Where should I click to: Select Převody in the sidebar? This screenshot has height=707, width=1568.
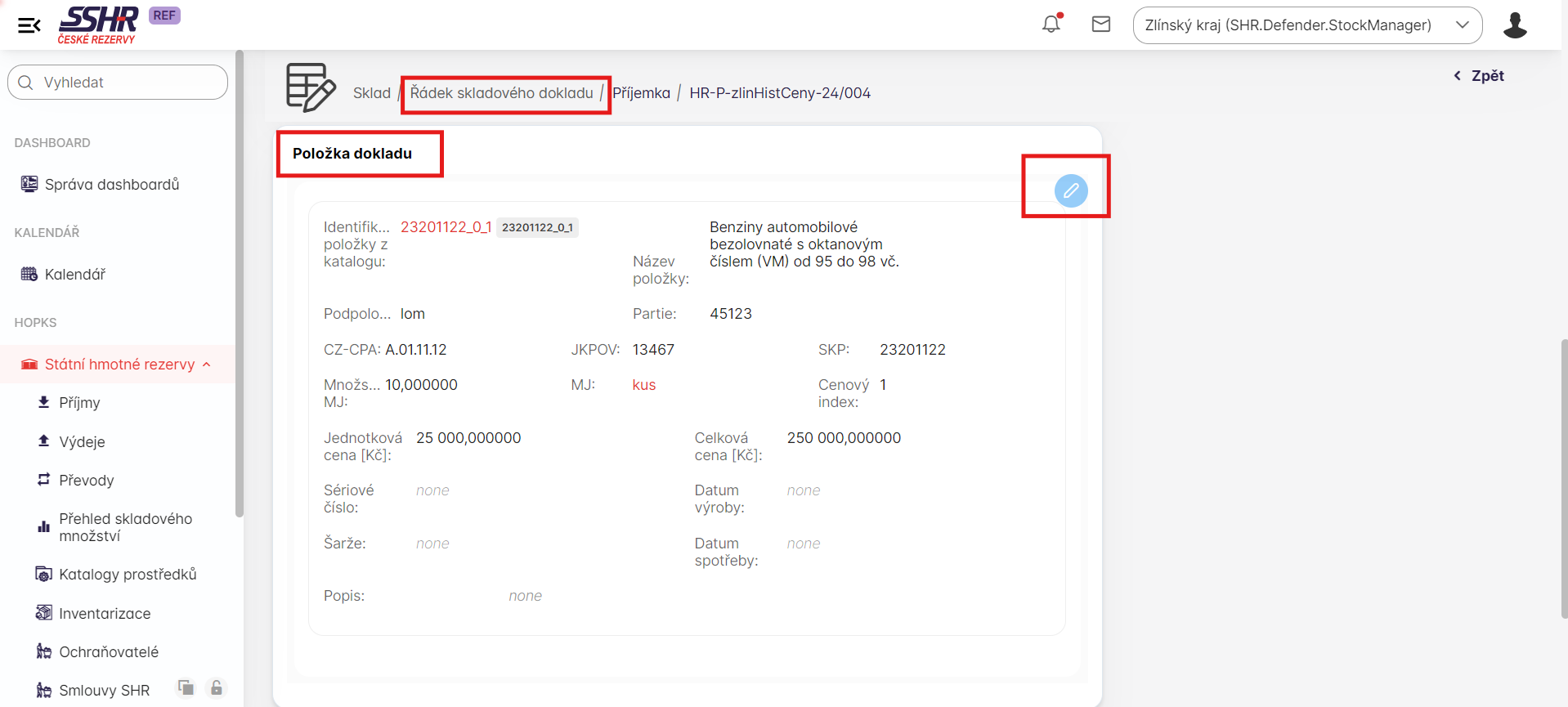coord(86,481)
